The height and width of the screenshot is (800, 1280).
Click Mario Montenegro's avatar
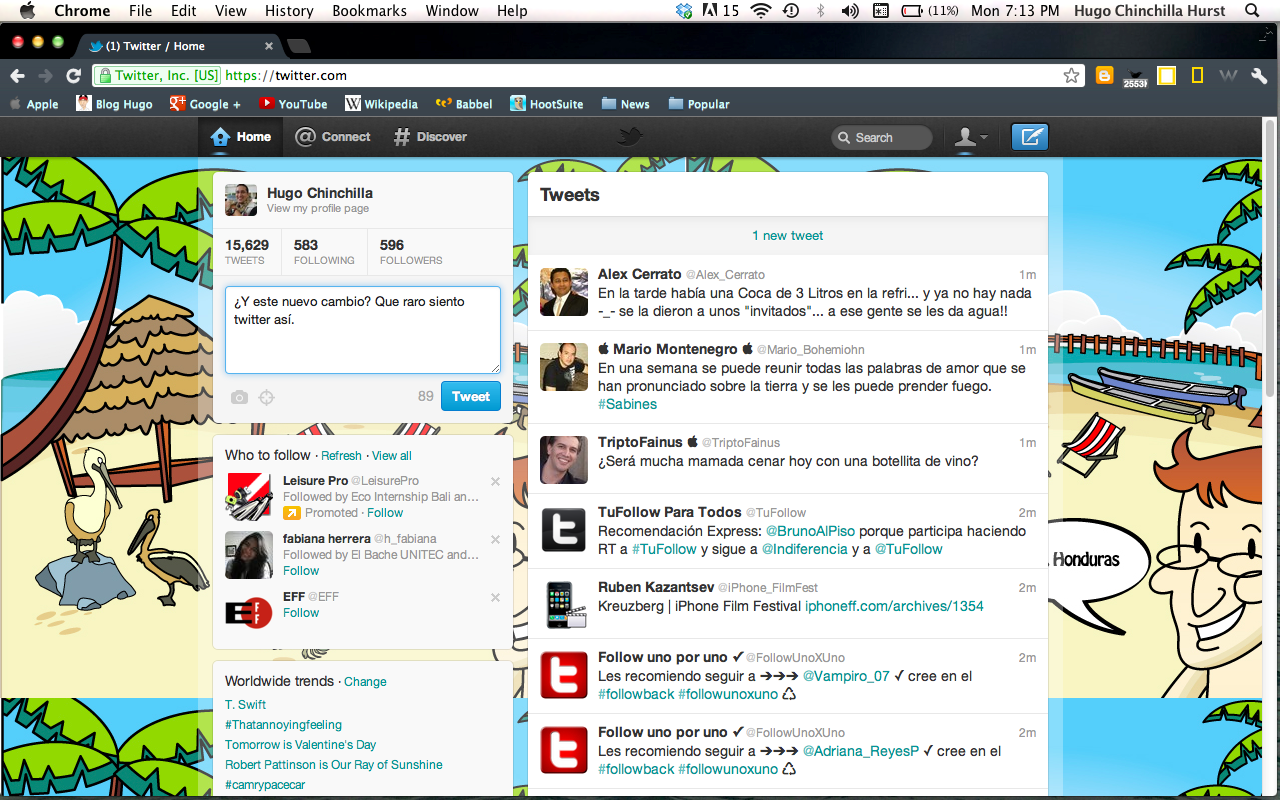point(564,366)
